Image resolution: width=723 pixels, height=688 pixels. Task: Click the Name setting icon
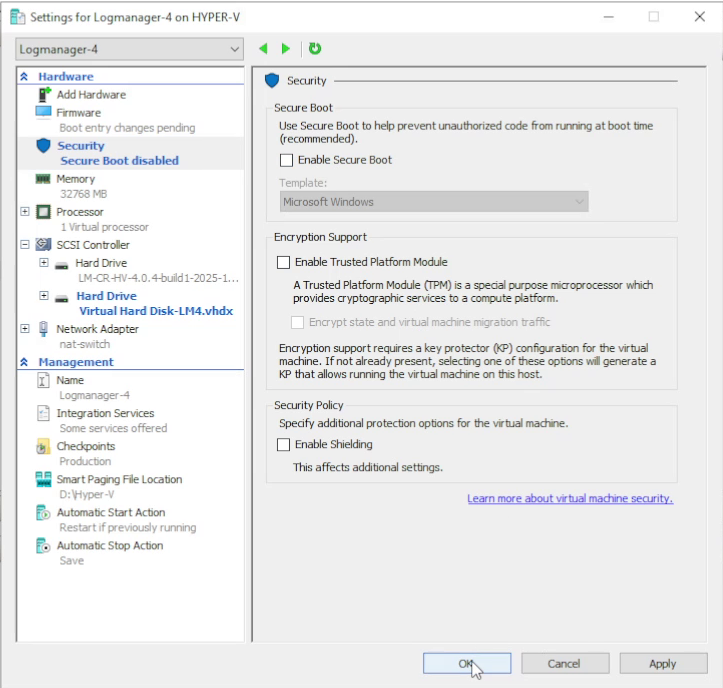pos(43,380)
